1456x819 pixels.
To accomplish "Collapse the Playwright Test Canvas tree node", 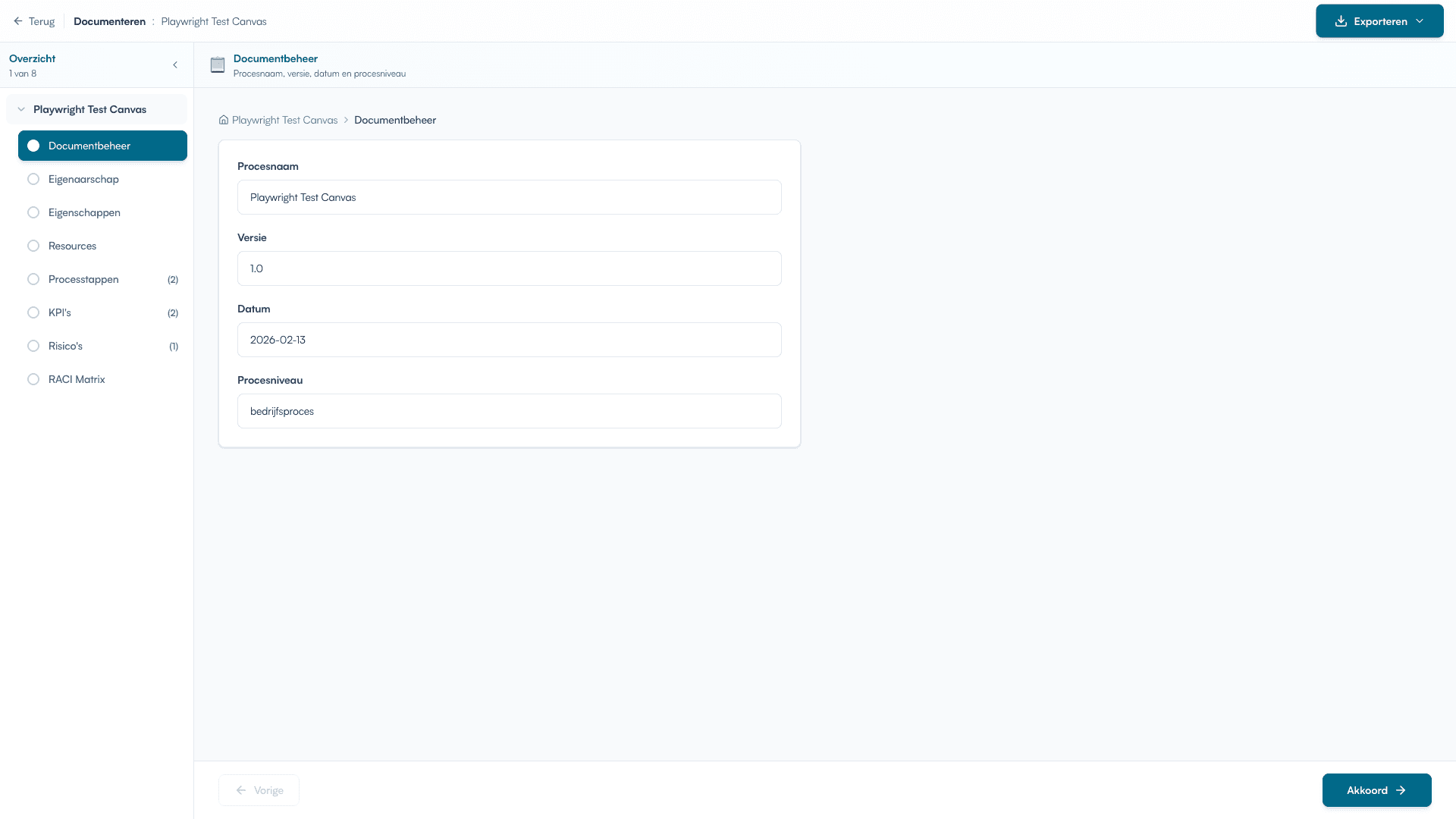I will point(21,109).
